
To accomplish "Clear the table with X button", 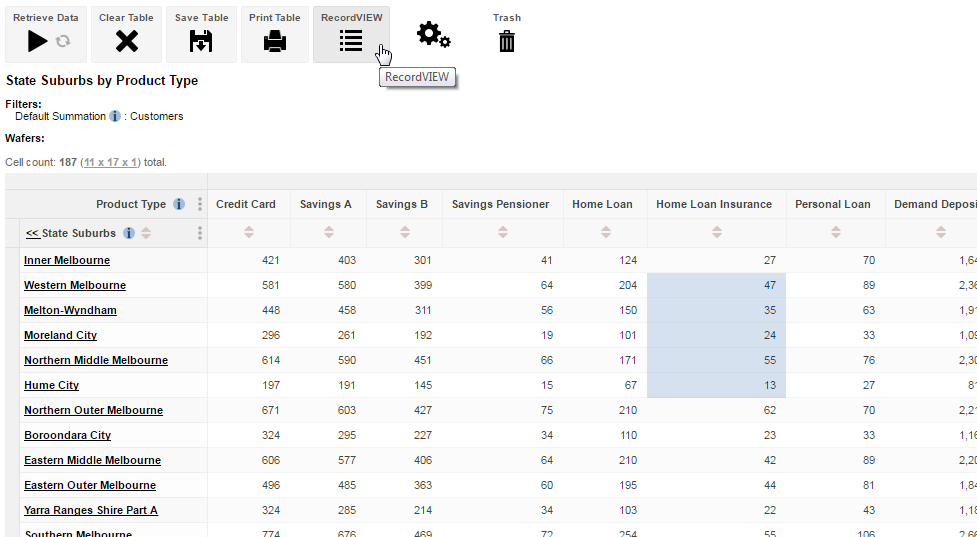I will tap(126, 41).
